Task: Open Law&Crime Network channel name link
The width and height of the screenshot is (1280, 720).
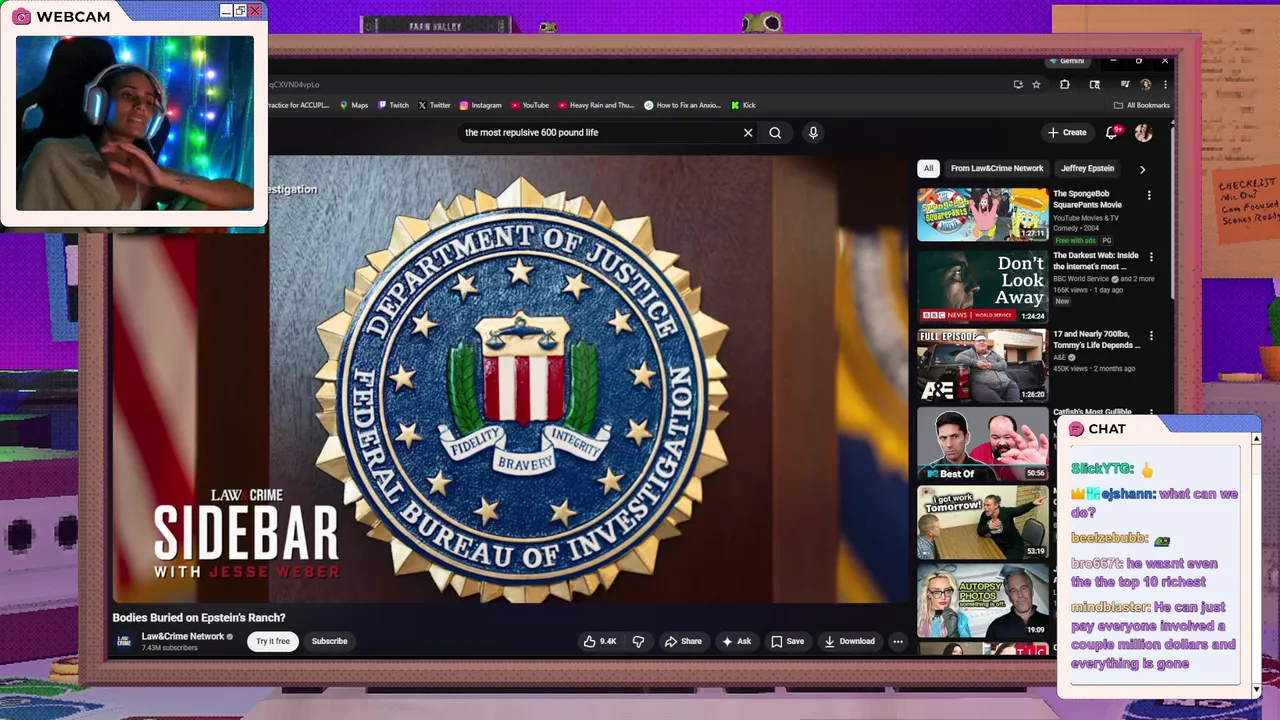Action: 183,636
